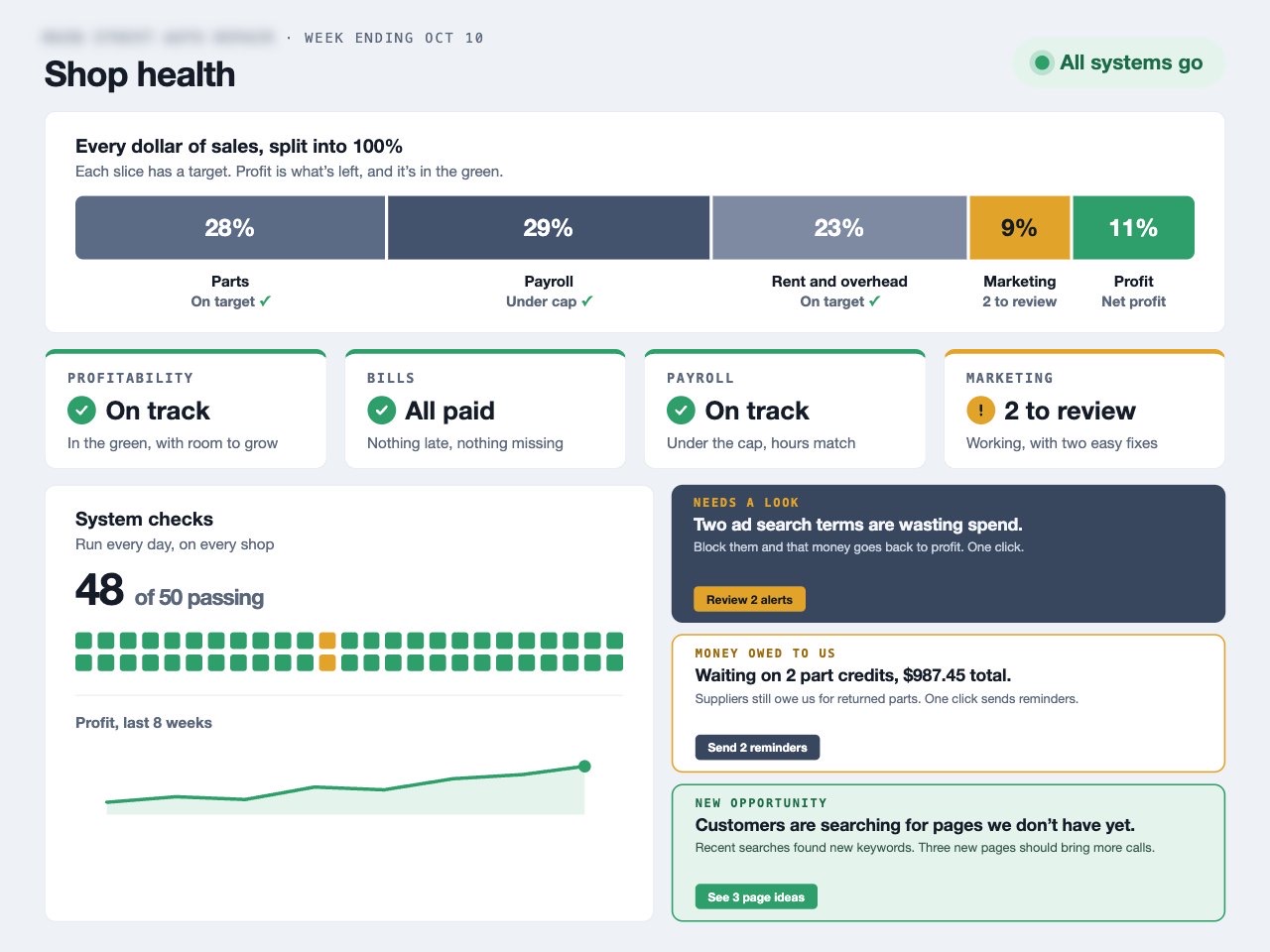This screenshot has width=1270, height=952.
Task: Click the All systems go status pill
Action: pyautogui.click(x=1119, y=62)
